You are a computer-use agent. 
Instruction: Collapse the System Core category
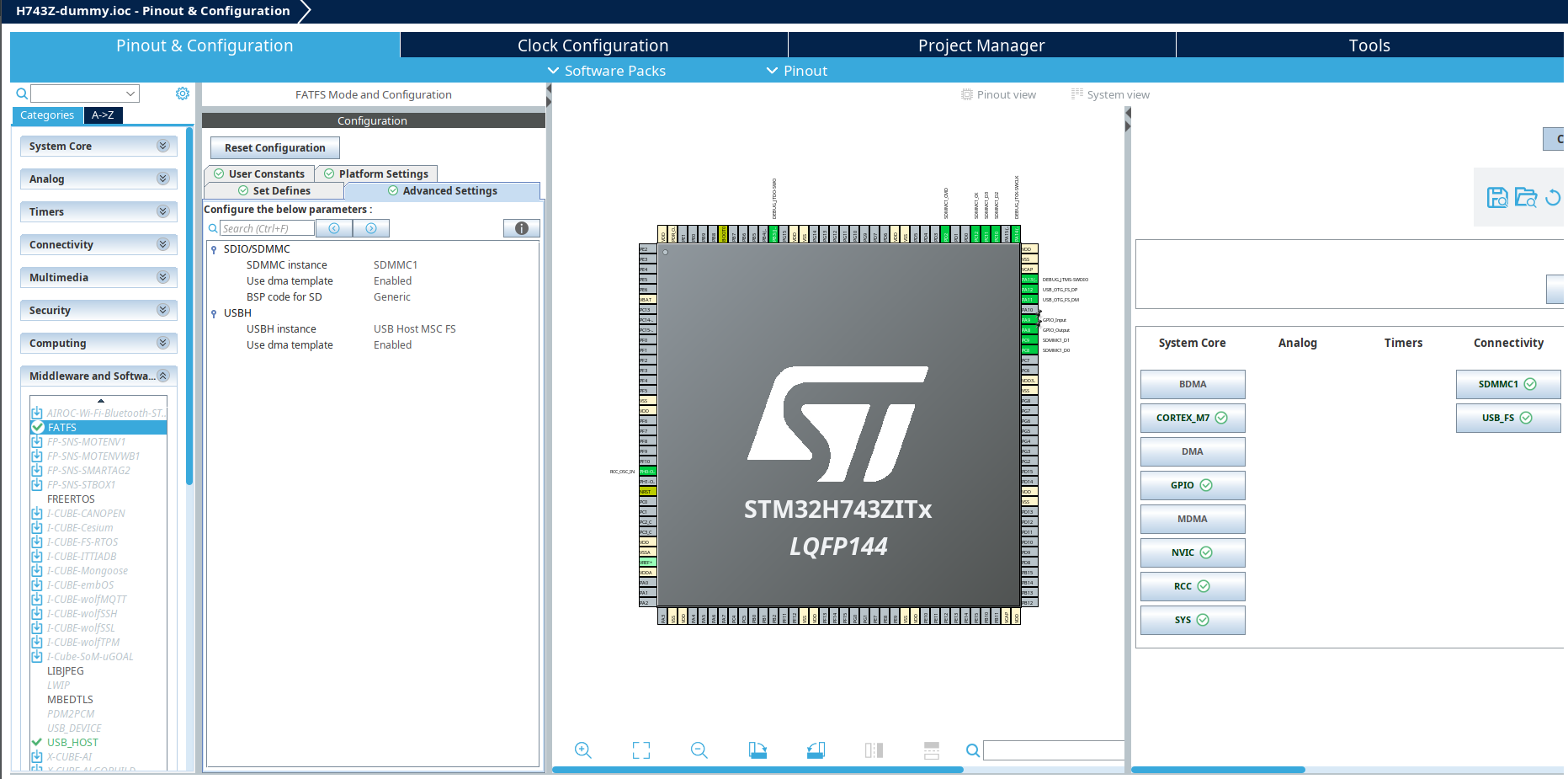click(x=162, y=146)
